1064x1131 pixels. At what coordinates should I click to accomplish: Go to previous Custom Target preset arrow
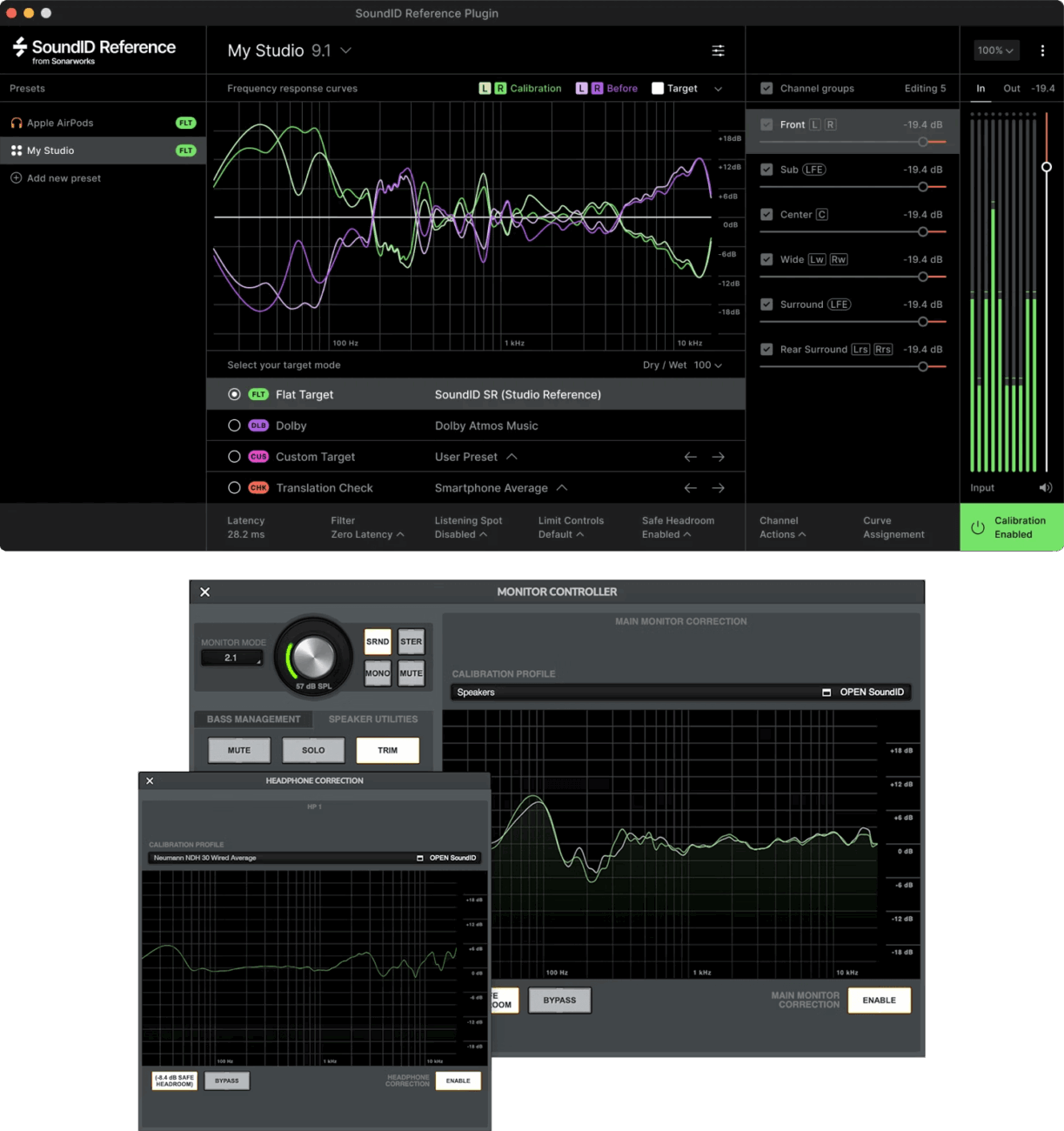pyautogui.click(x=690, y=457)
